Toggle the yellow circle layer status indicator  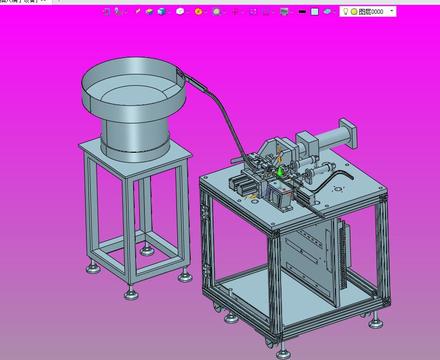(354, 12)
